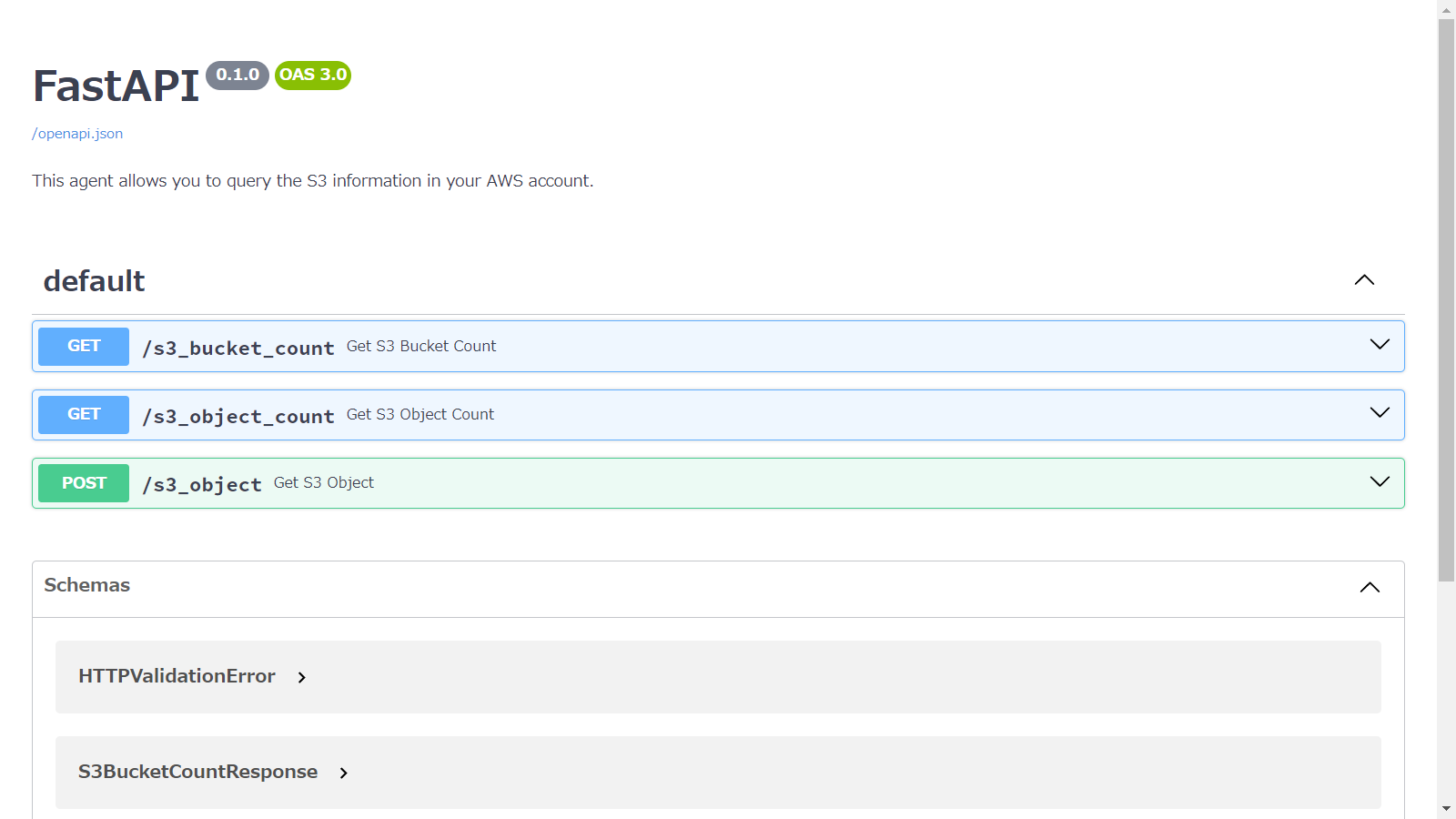1456x819 pixels.
Task: Click the scrollbar down arrow
Action: pyautogui.click(x=1446, y=809)
